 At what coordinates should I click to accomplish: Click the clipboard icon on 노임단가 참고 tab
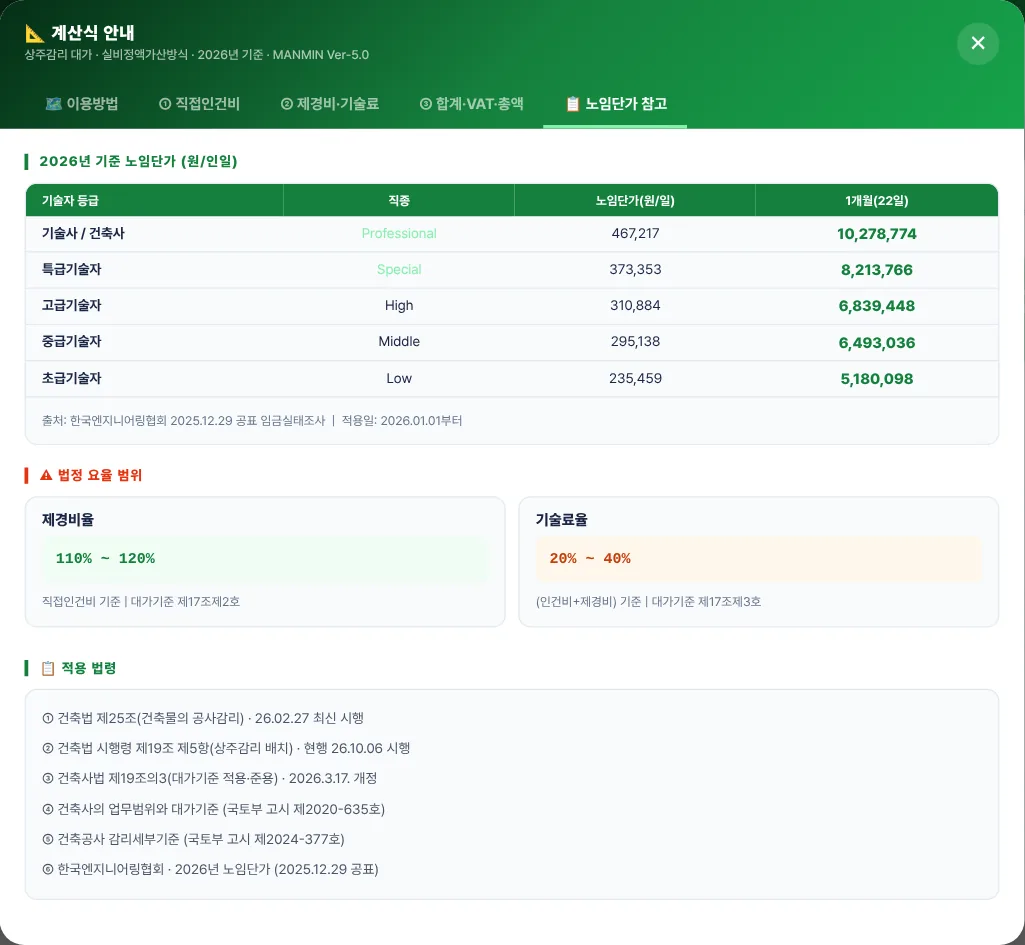(x=573, y=103)
